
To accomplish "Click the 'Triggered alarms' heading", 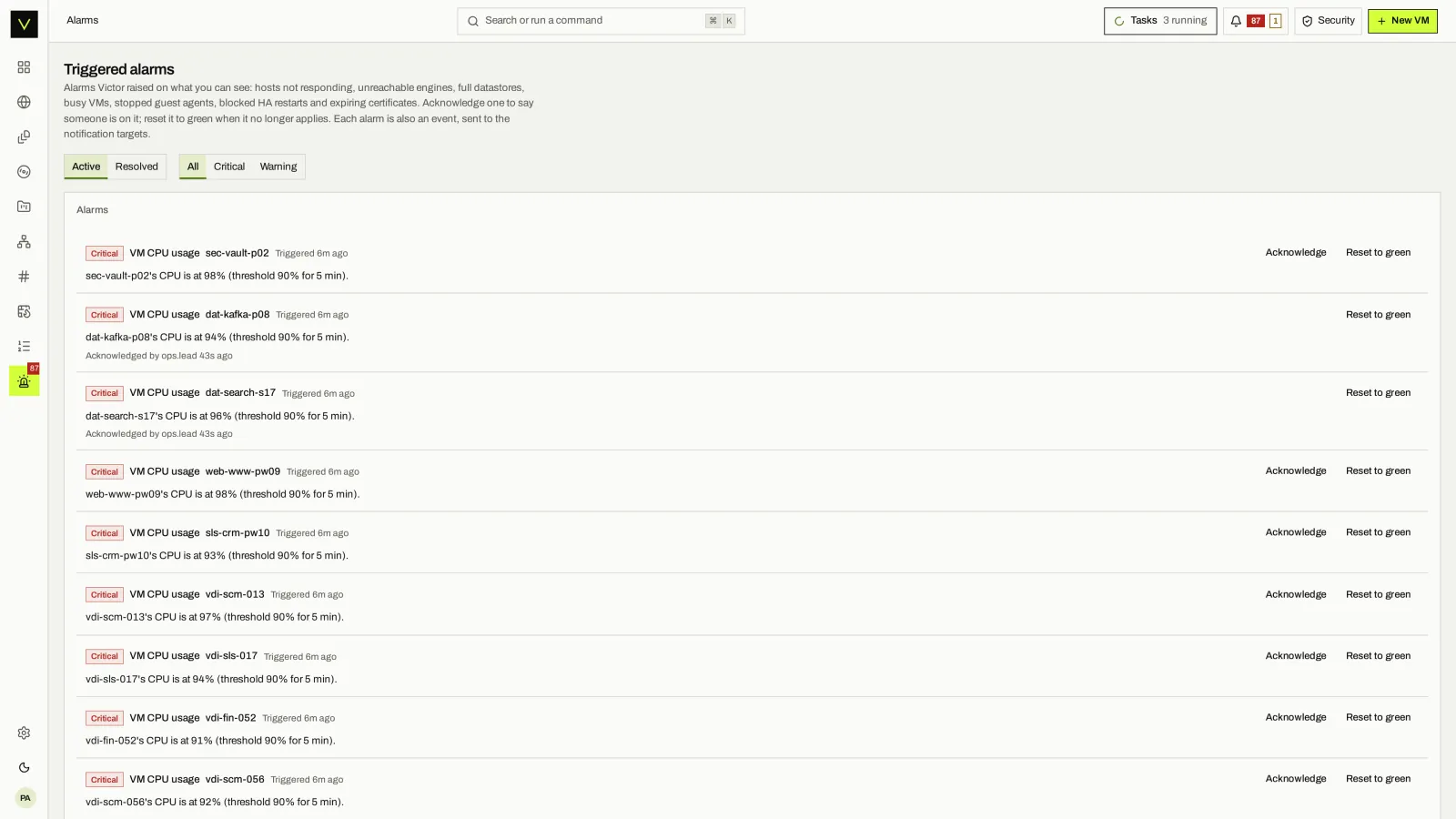I will (x=119, y=69).
